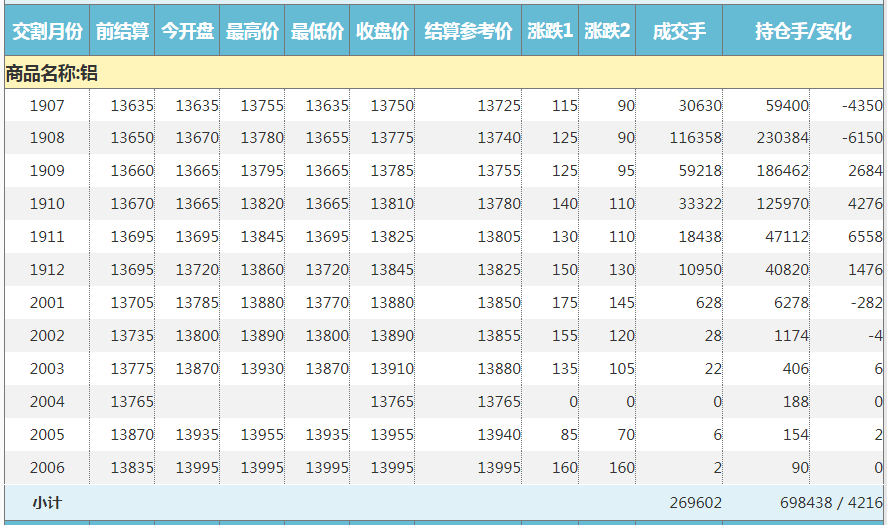The width and height of the screenshot is (887, 525).
Task: Click the 前结算 column header
Action: tap(122, 32)
